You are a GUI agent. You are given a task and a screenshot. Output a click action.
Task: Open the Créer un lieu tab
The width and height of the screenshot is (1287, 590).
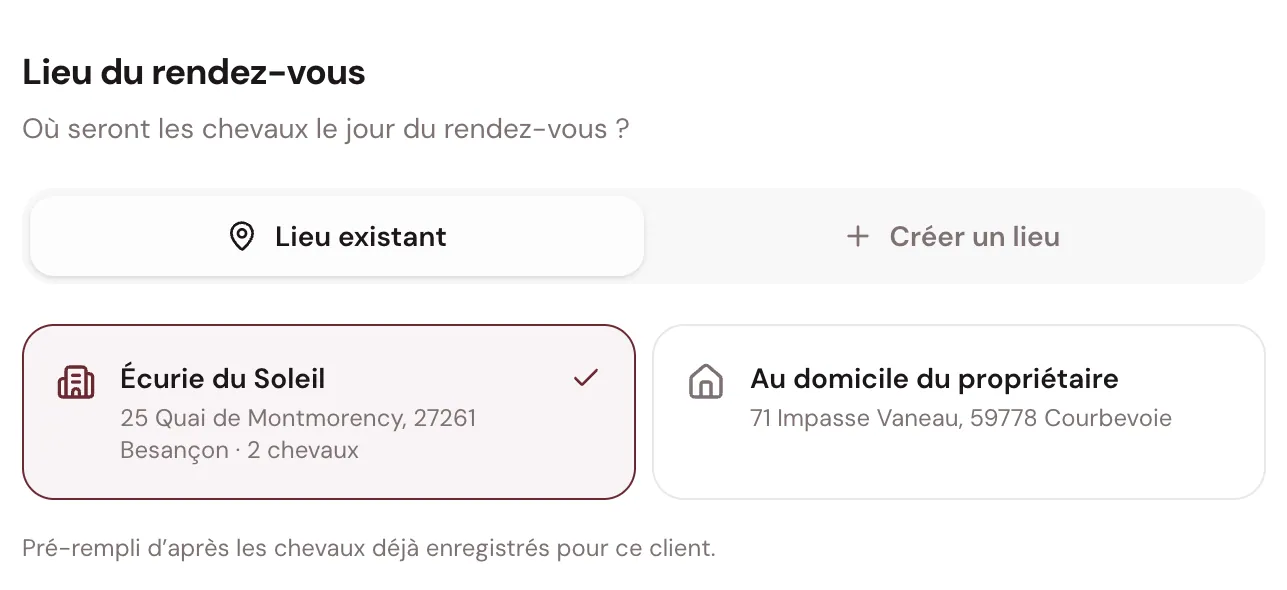[x=953, y=236]
